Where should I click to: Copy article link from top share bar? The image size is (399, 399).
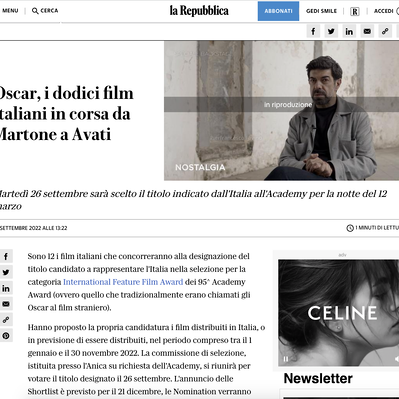(x=385, y=31)
